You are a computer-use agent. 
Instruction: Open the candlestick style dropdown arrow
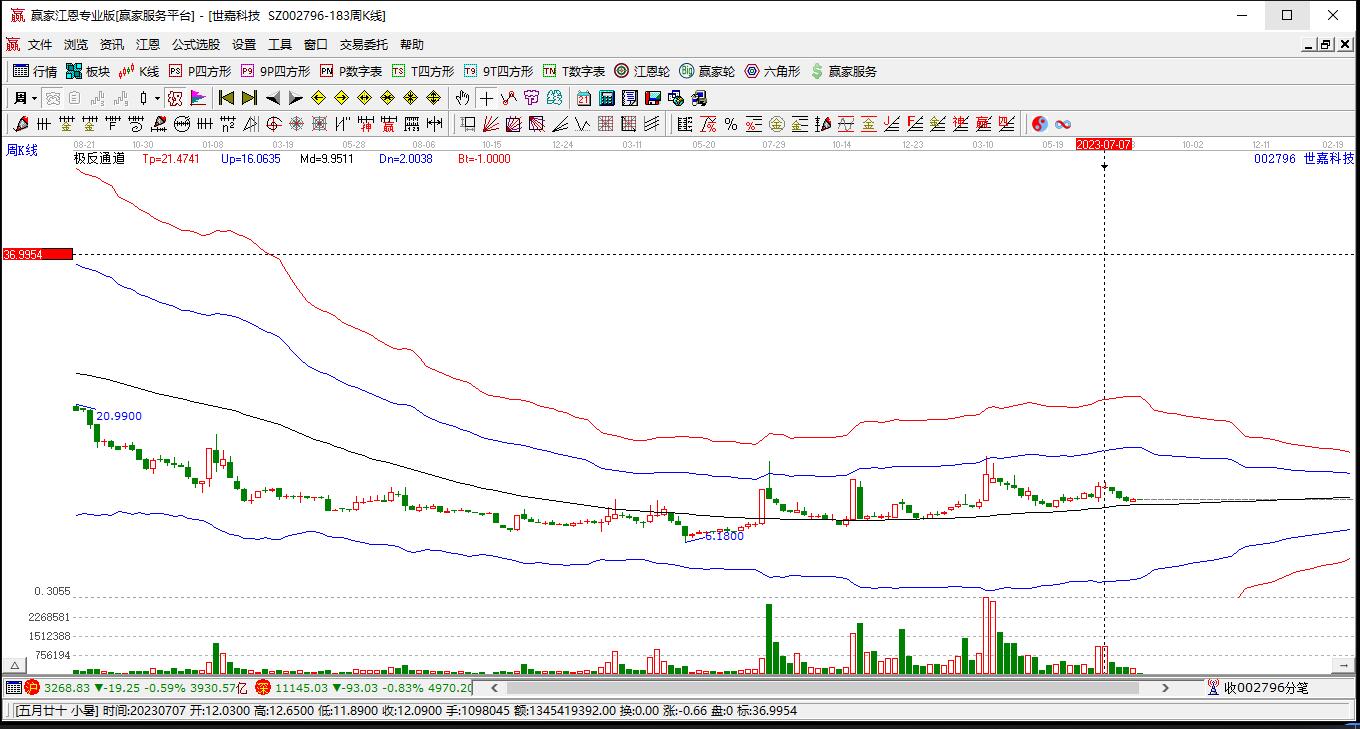pos(157,98)
